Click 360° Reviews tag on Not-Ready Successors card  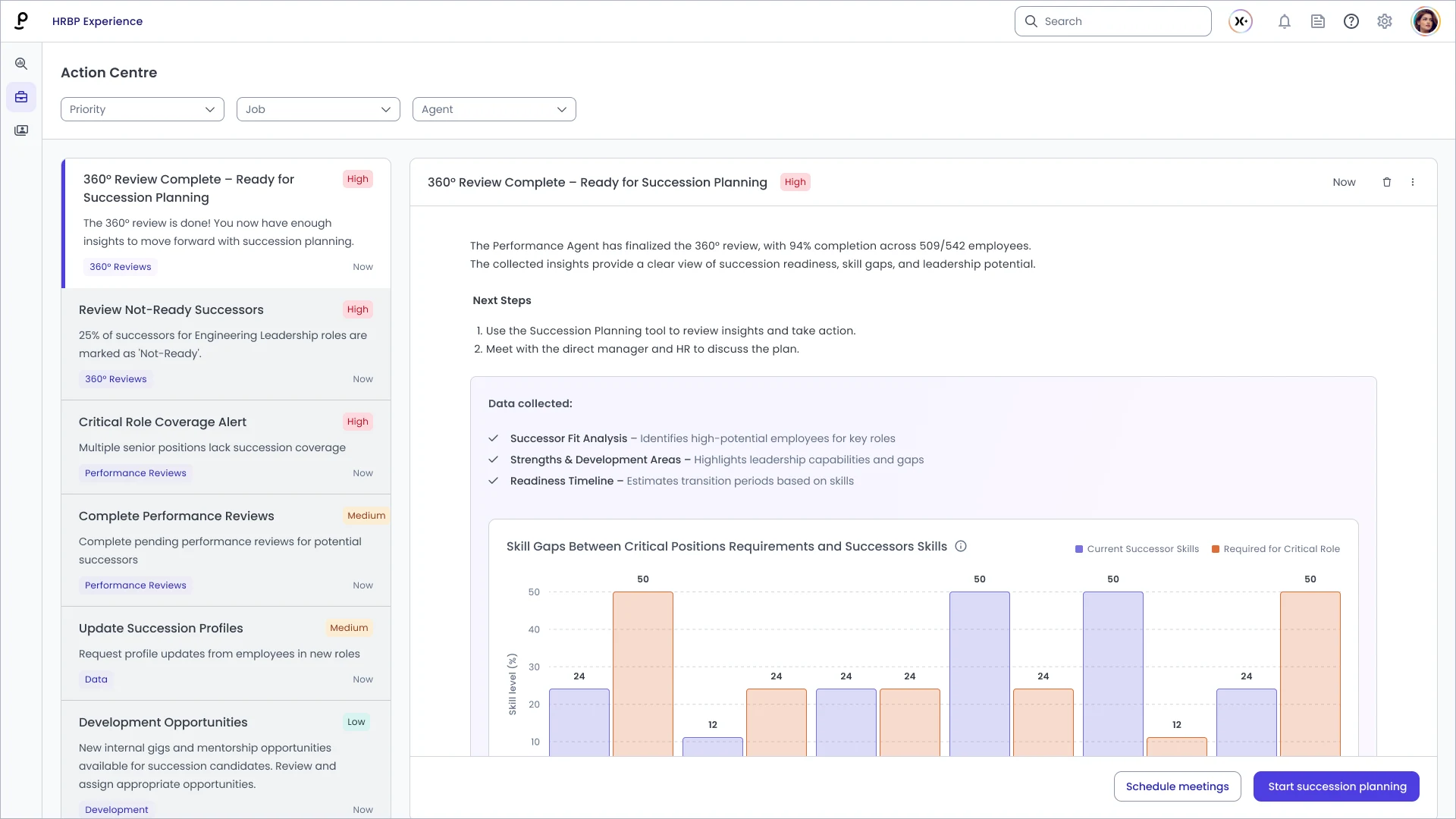116,379
